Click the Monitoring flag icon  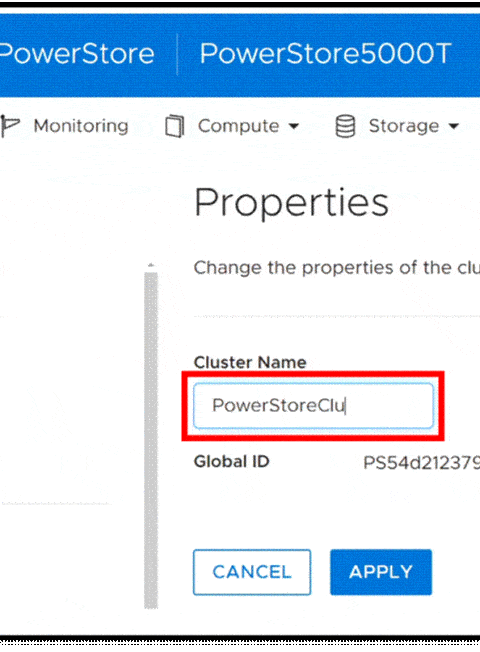(10, 126)
